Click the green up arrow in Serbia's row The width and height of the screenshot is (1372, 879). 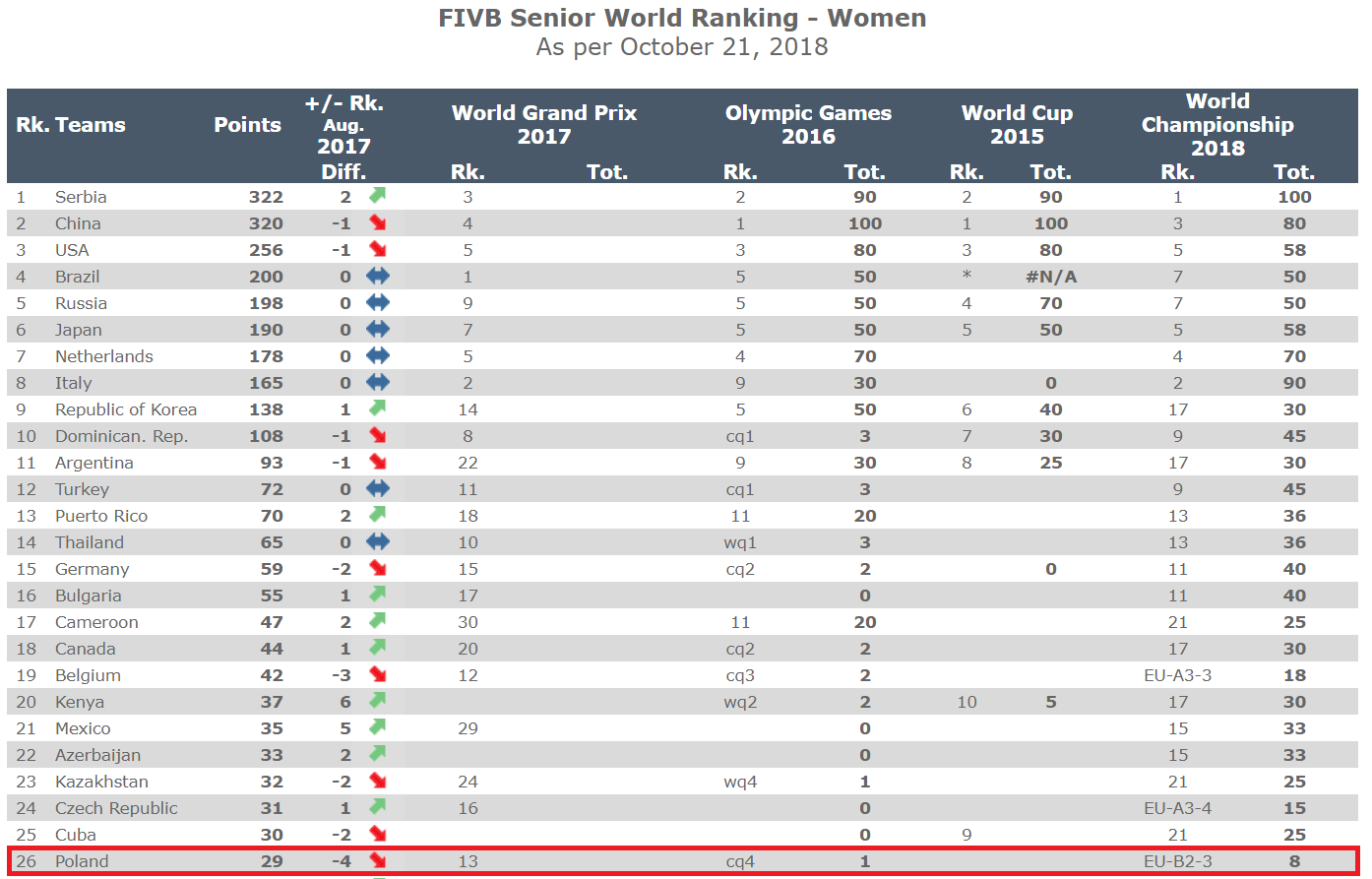click(377, 196)
